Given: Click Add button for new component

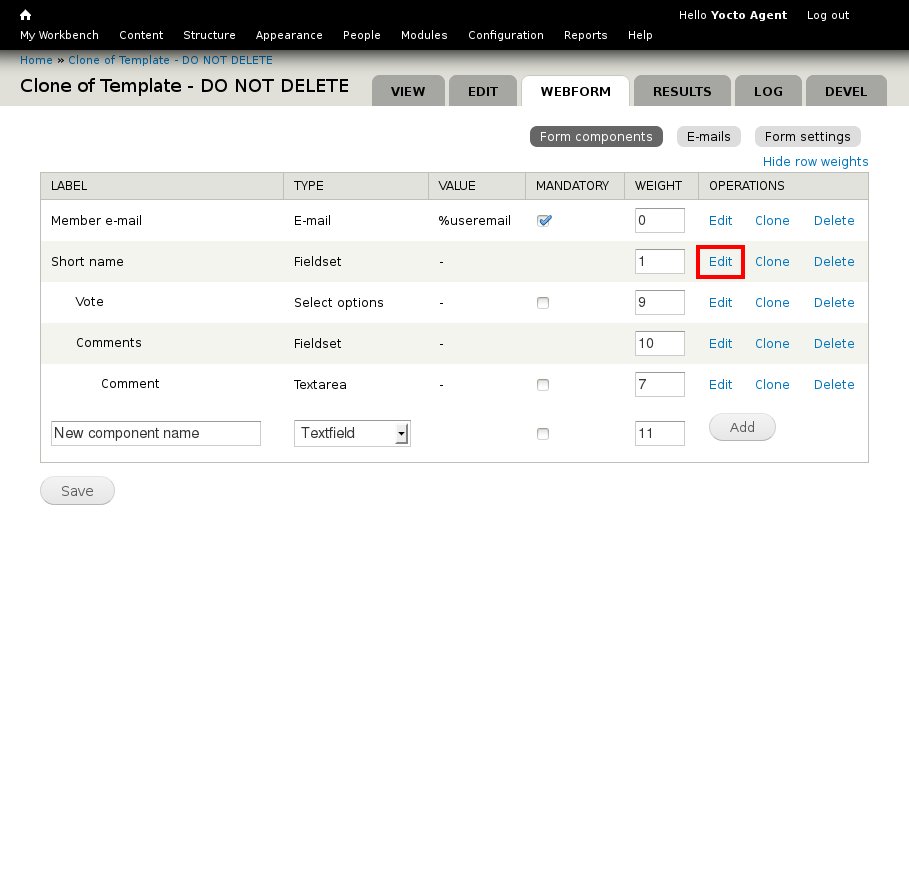Looking at the screenshot, I should pyautogui.click(x=741, y=427).
